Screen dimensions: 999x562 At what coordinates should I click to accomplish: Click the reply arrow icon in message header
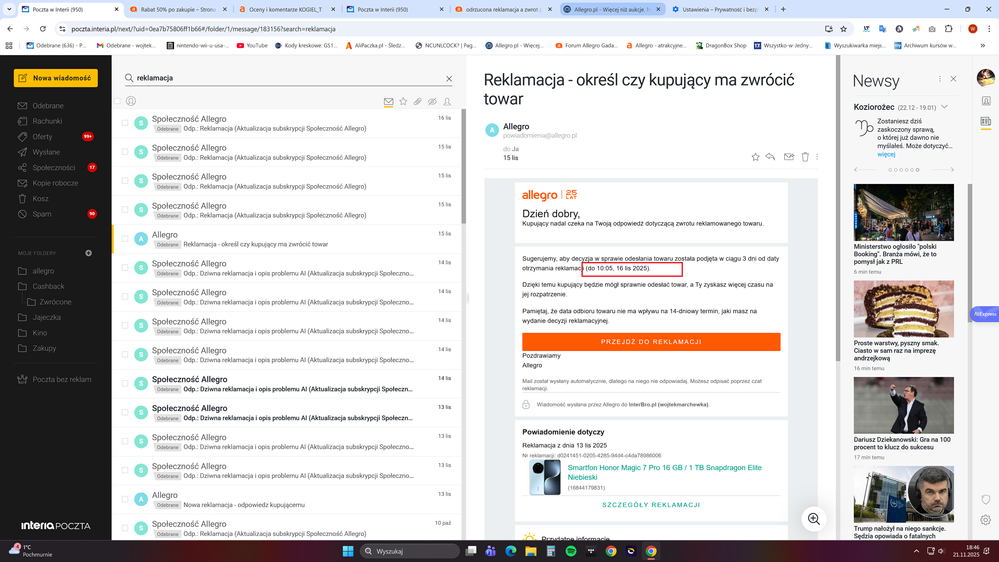(771, 157)
